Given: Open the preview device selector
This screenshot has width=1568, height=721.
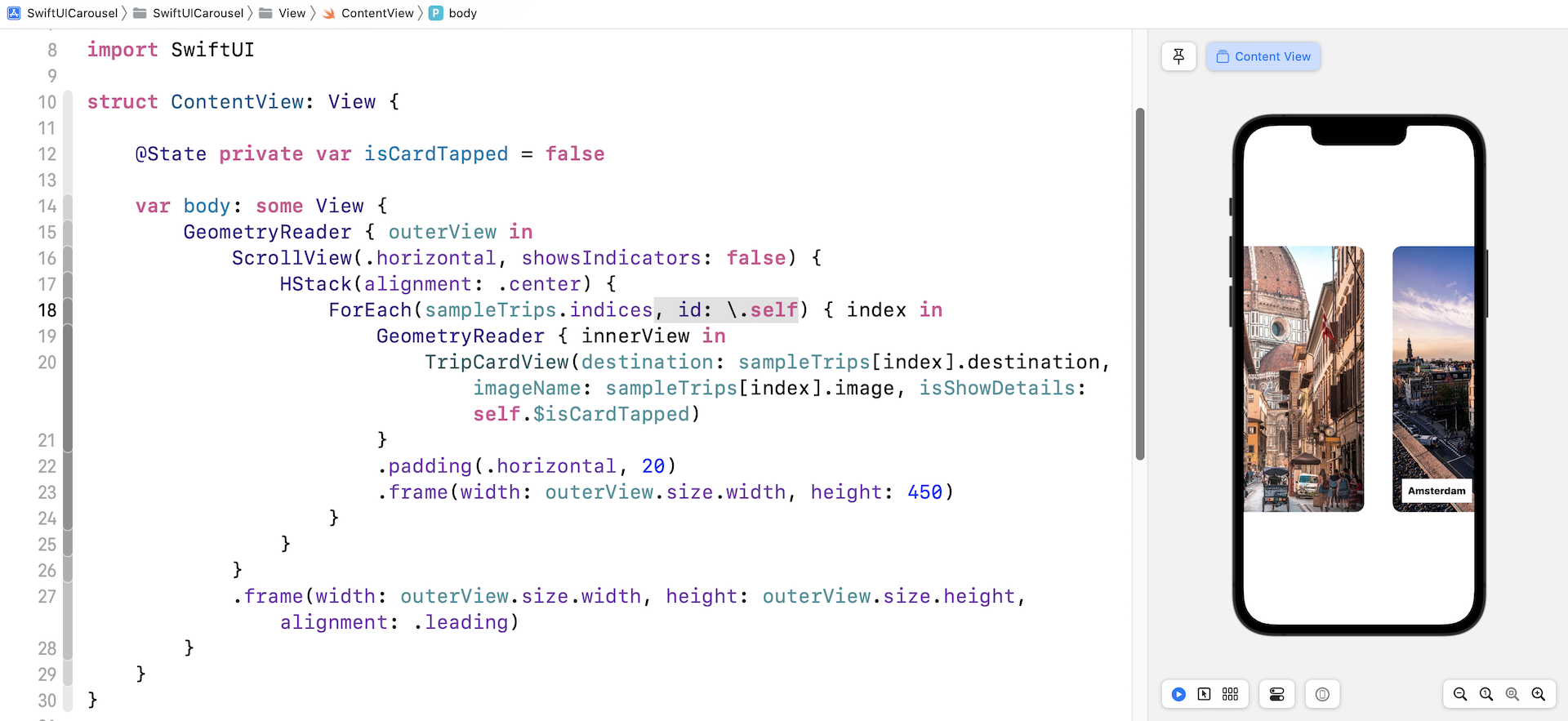Looking at the screenshot, I should click(x=1322, y=694).
